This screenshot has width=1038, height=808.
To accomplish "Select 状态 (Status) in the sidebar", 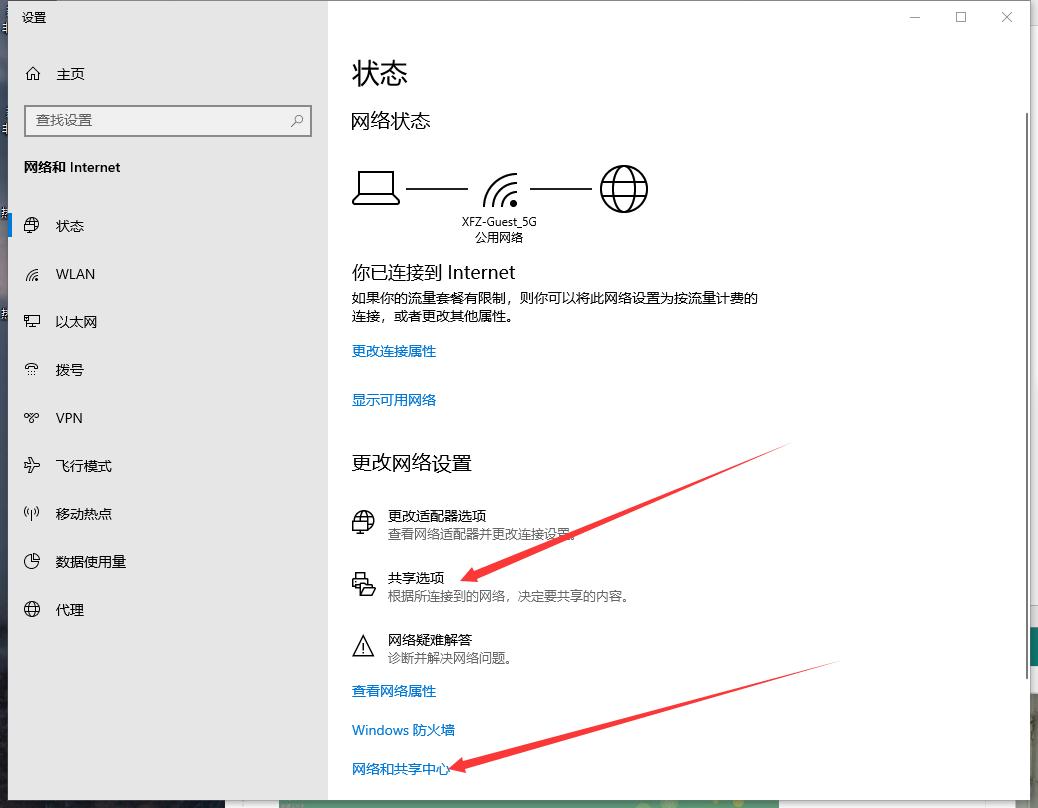I will click(69, 226).
